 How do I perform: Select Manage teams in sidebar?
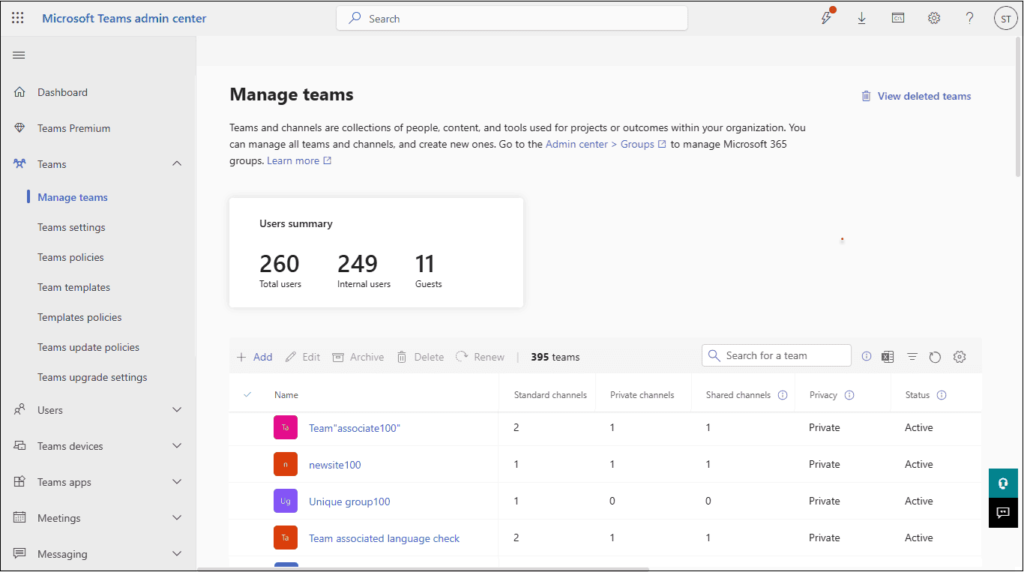72,197
